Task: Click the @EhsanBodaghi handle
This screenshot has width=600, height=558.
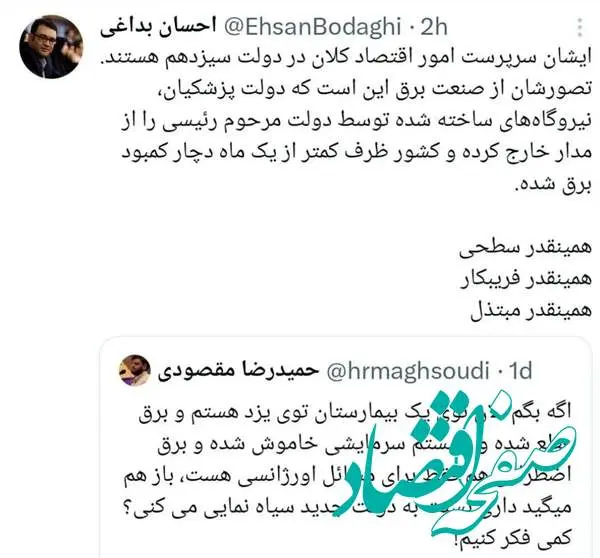Action: [312, 28]
